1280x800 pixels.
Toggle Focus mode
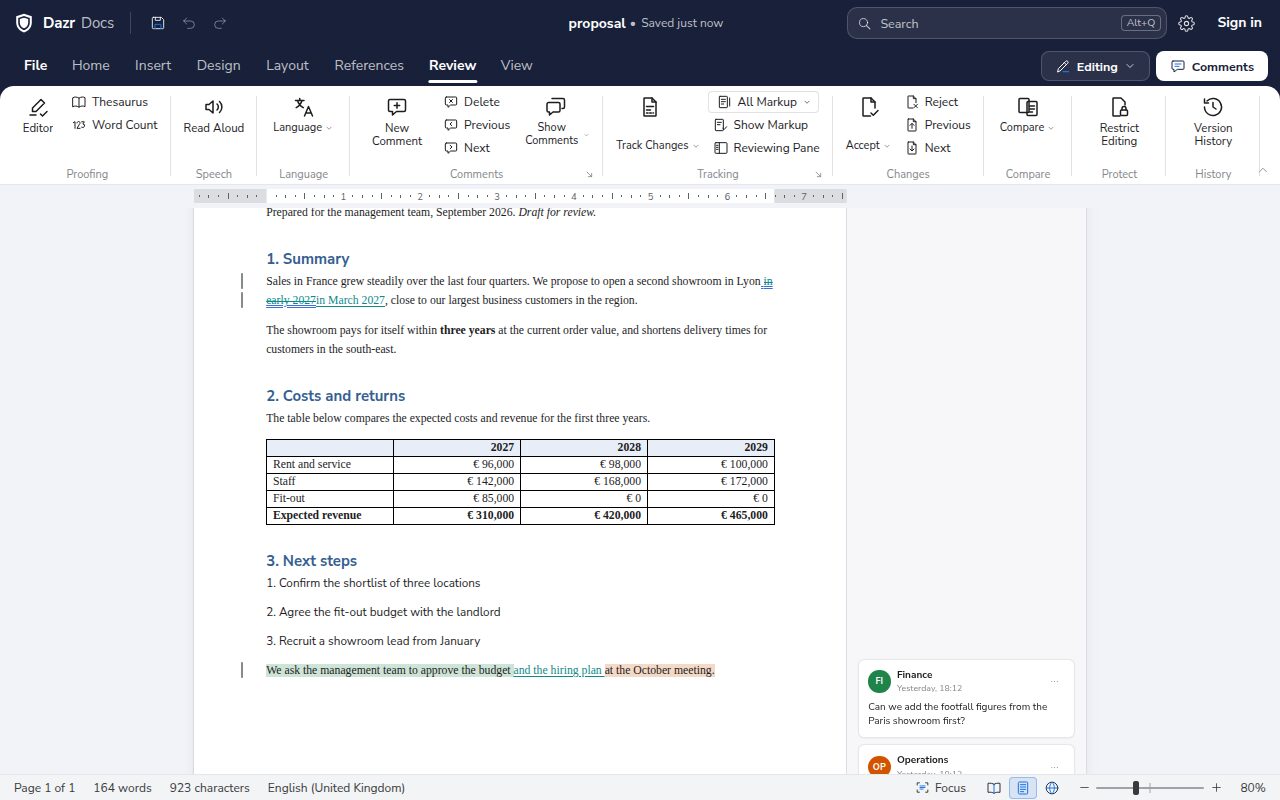941,788
